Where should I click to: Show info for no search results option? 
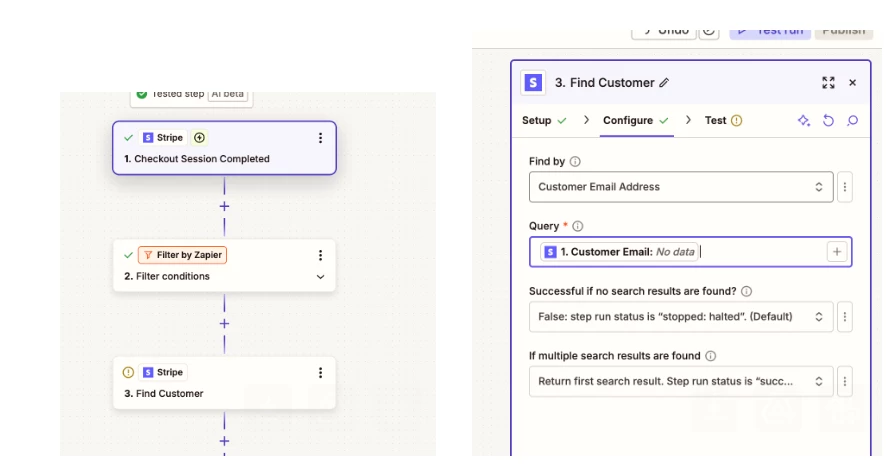746,291
